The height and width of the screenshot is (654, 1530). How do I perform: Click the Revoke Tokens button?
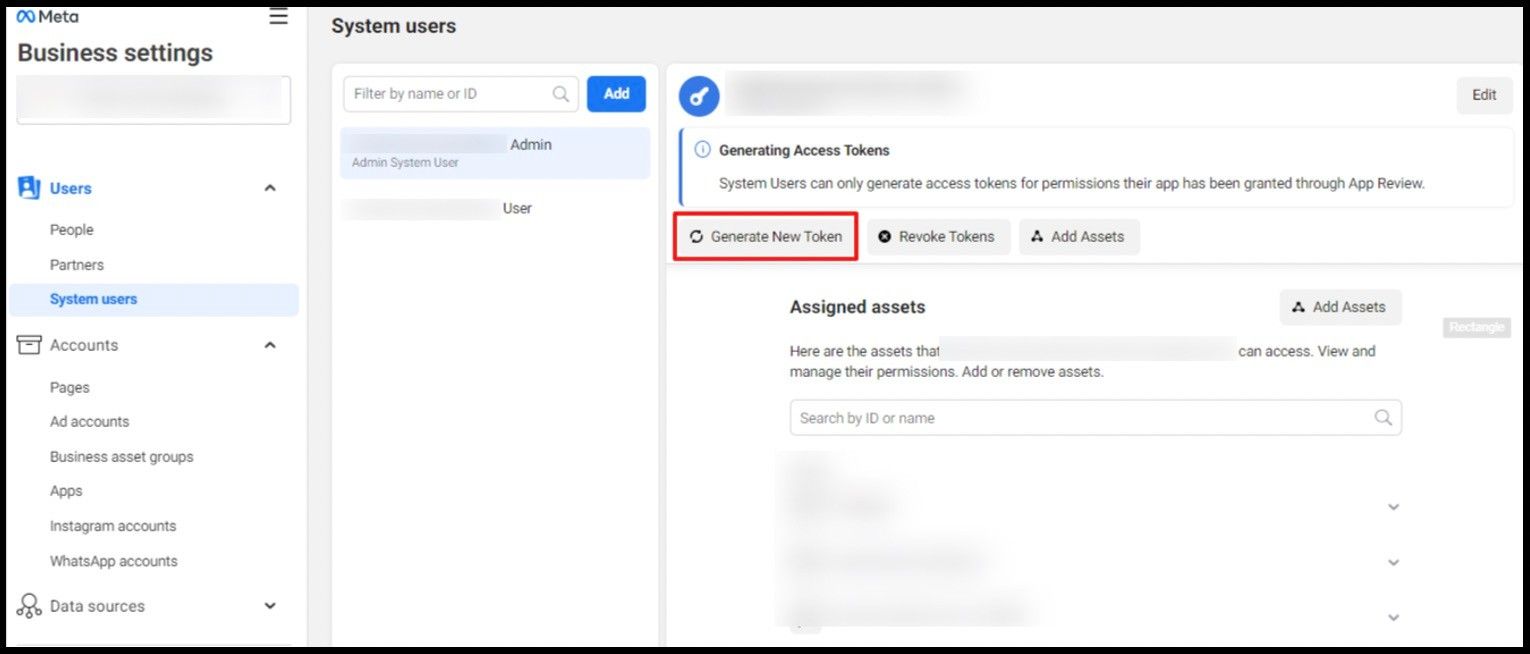click(x=937, y=237)
